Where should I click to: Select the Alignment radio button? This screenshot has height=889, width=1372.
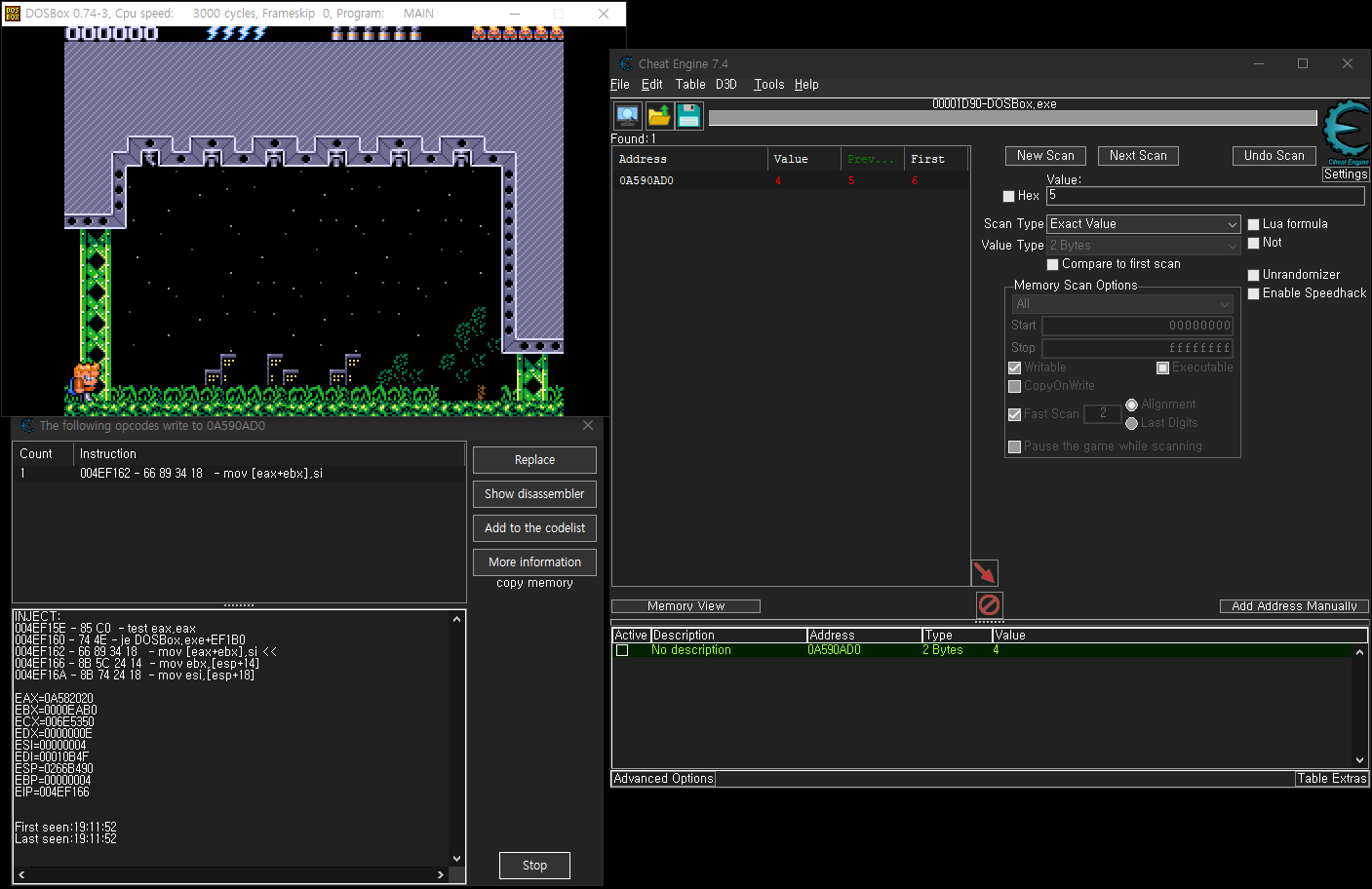1131,405
